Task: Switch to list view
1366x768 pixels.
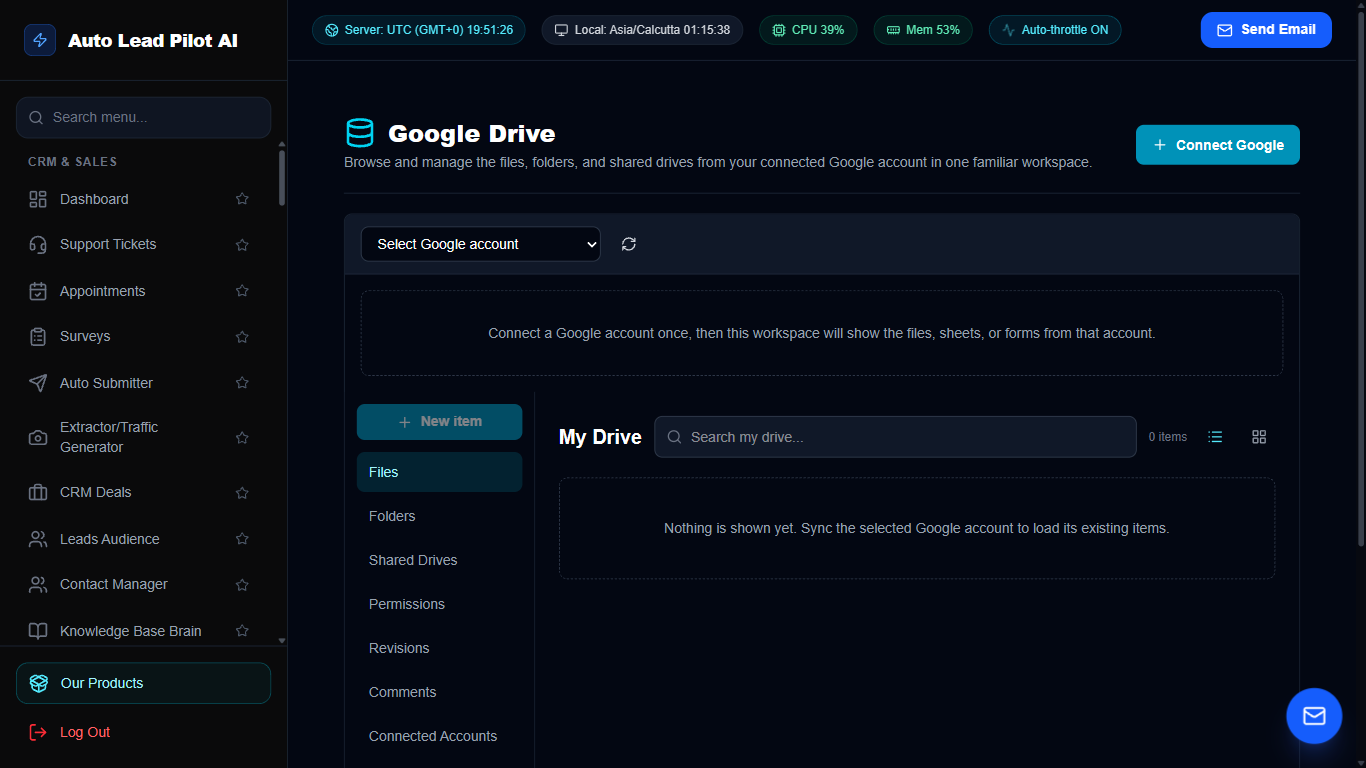Action: [x=1215, y=437]
